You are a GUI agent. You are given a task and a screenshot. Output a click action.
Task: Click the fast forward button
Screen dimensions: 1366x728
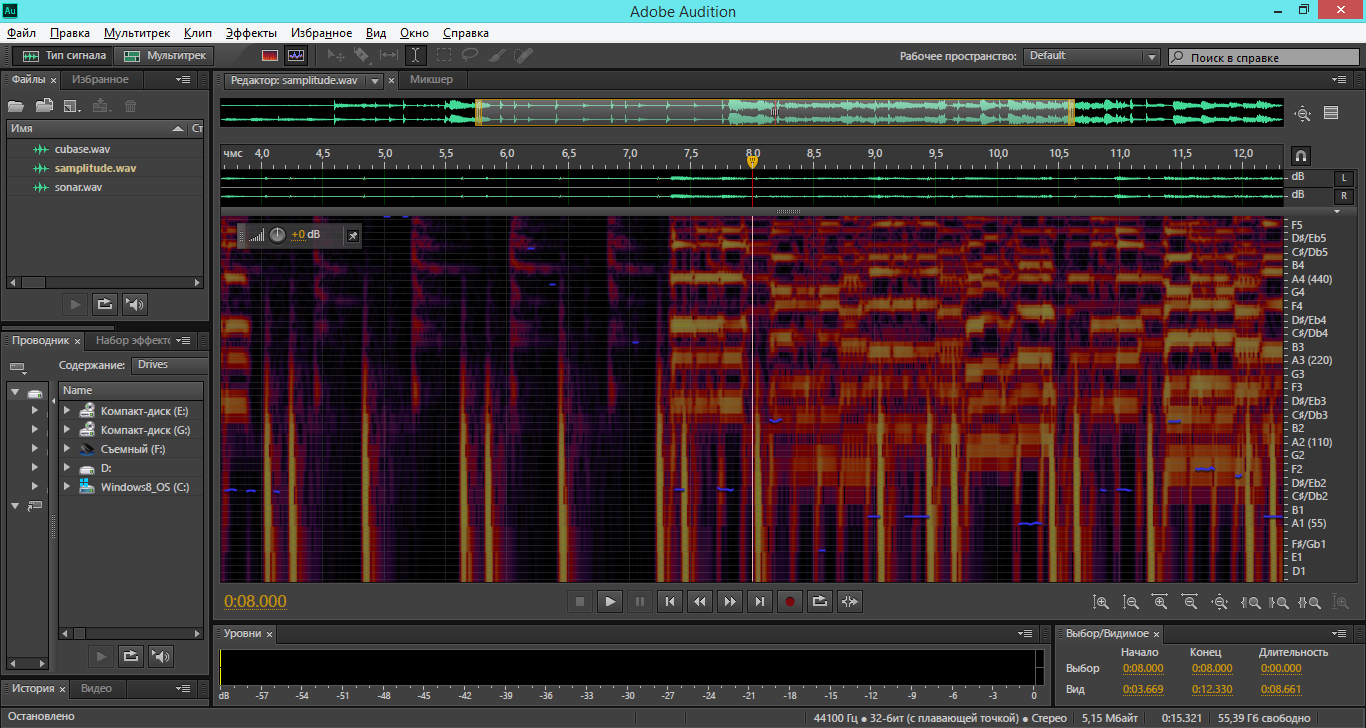pos(730,601)
